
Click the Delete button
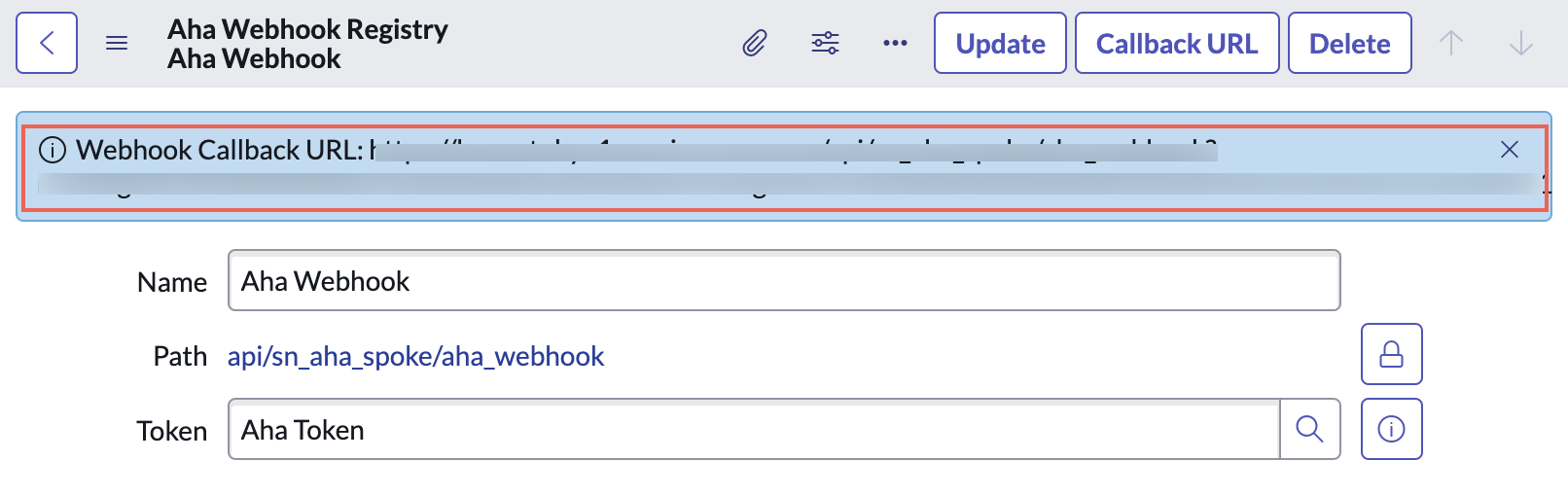(x=1350, y=43)
